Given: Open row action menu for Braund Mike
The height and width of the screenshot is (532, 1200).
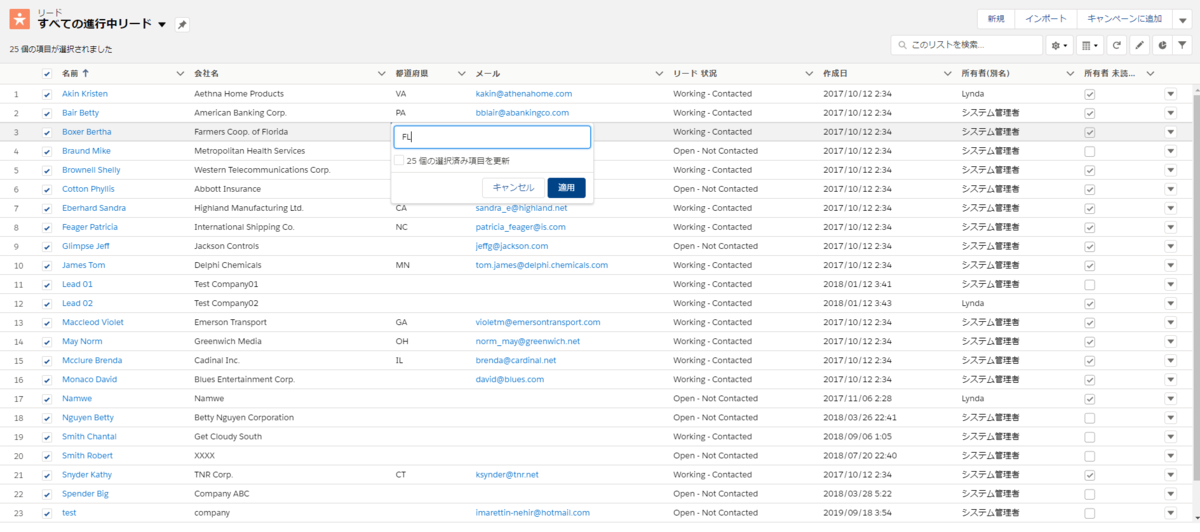Looking at the screenshot, I should click(x=1171, y=150).
